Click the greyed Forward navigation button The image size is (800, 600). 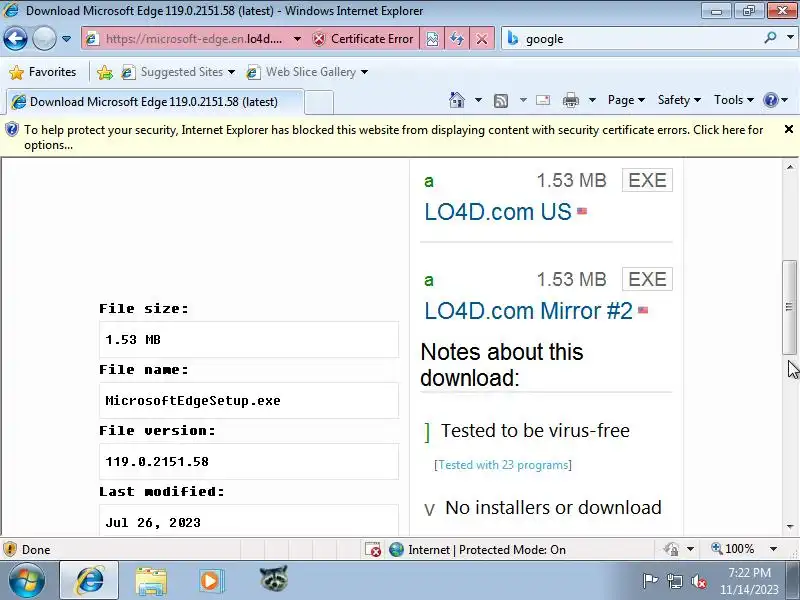[x=44, y=39]
